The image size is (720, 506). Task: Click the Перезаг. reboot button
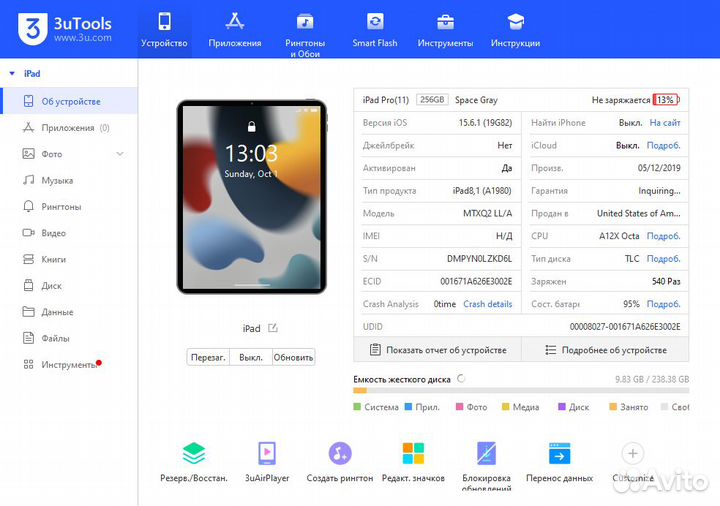208,357
